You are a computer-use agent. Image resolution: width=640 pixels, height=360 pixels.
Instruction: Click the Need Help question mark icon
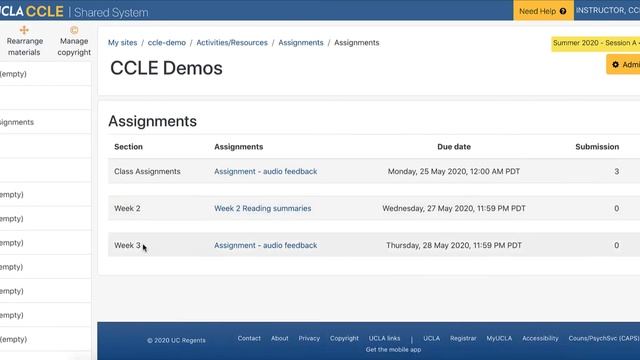point(563,11)
